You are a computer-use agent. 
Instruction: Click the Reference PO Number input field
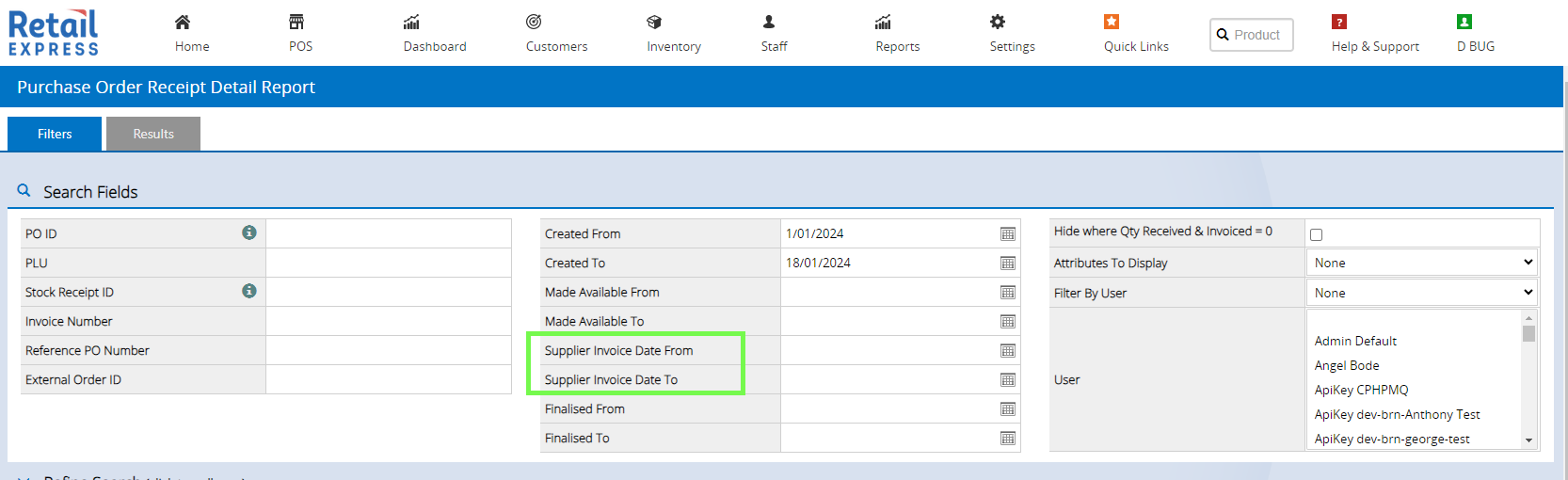[389, 350]
